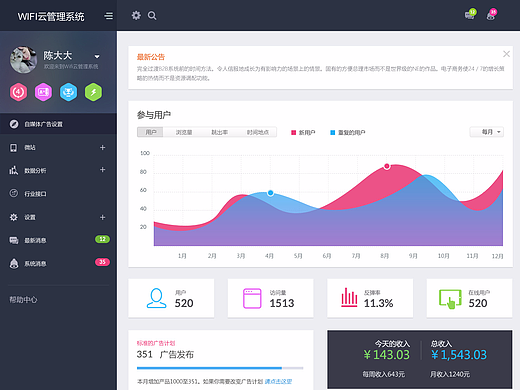The height and width of the screenshot is (390, 520).
Task: Click today's income ¥143.03
Action: click(x=386, y=355)
